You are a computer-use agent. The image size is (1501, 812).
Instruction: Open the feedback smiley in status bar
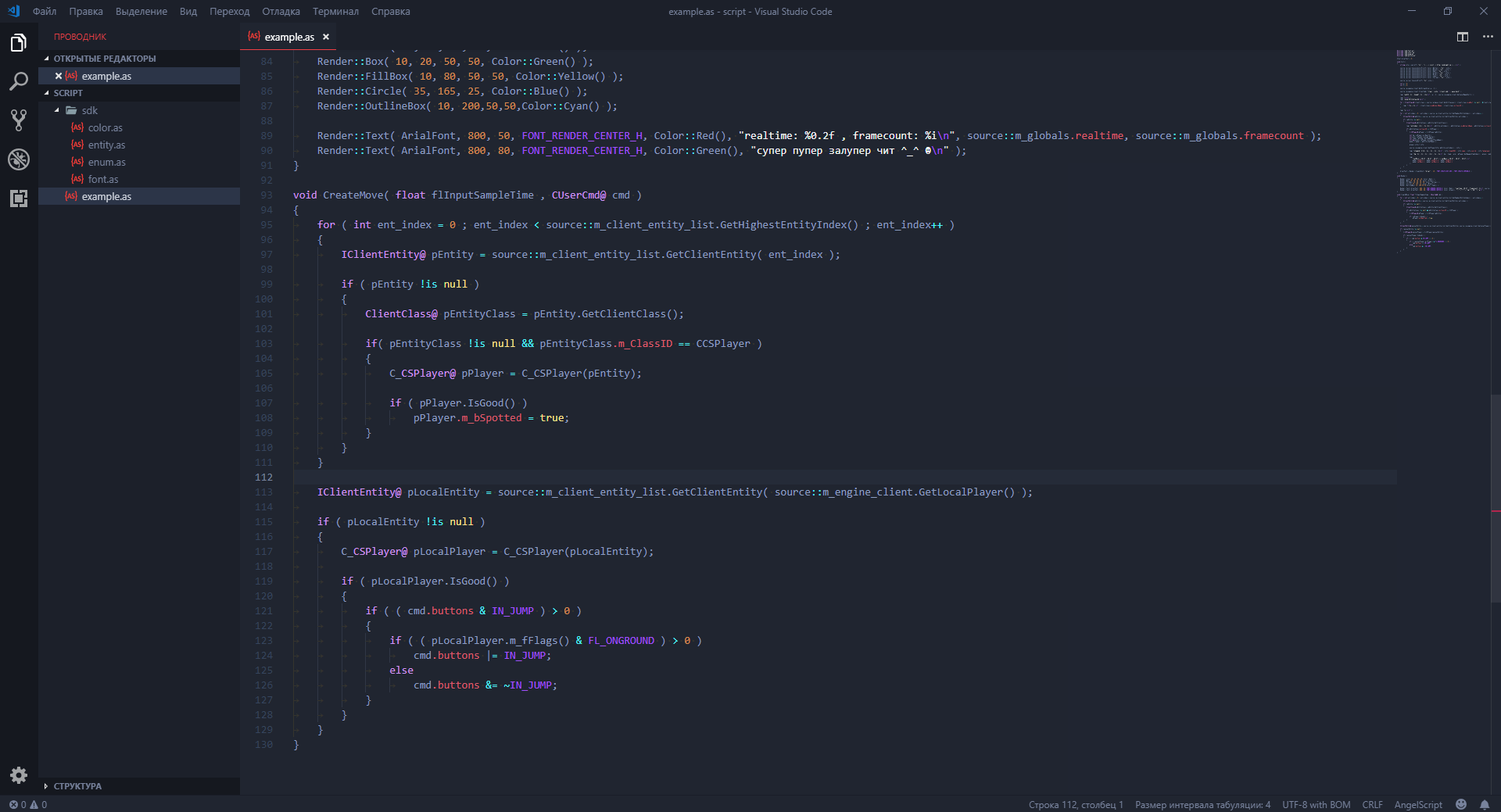coord(1461,804)
